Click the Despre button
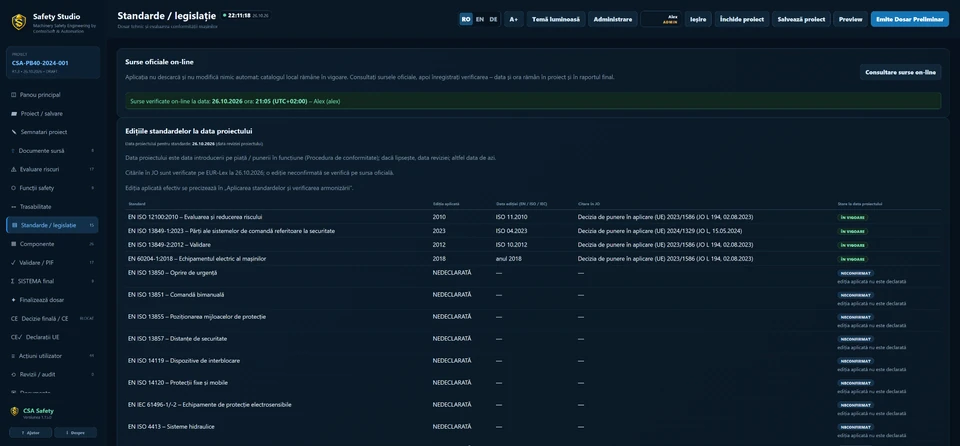The image size is (960, 446). point(75,433)
